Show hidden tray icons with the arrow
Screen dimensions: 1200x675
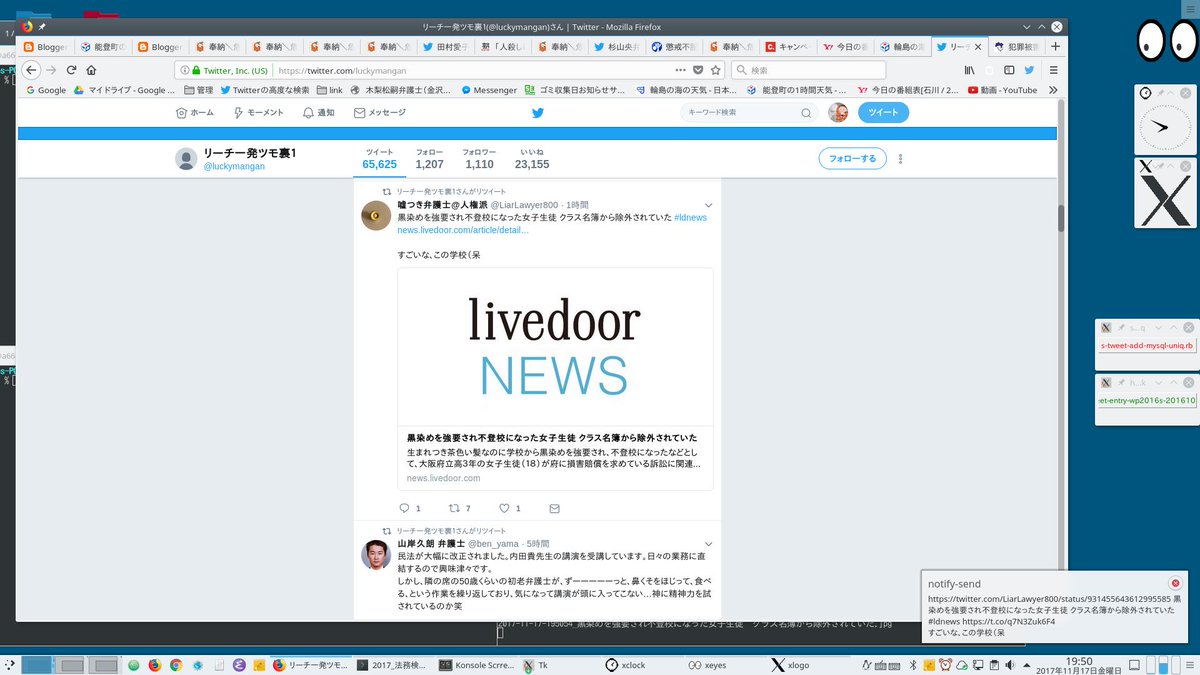pyautogui.click(x=1027, y=664)
